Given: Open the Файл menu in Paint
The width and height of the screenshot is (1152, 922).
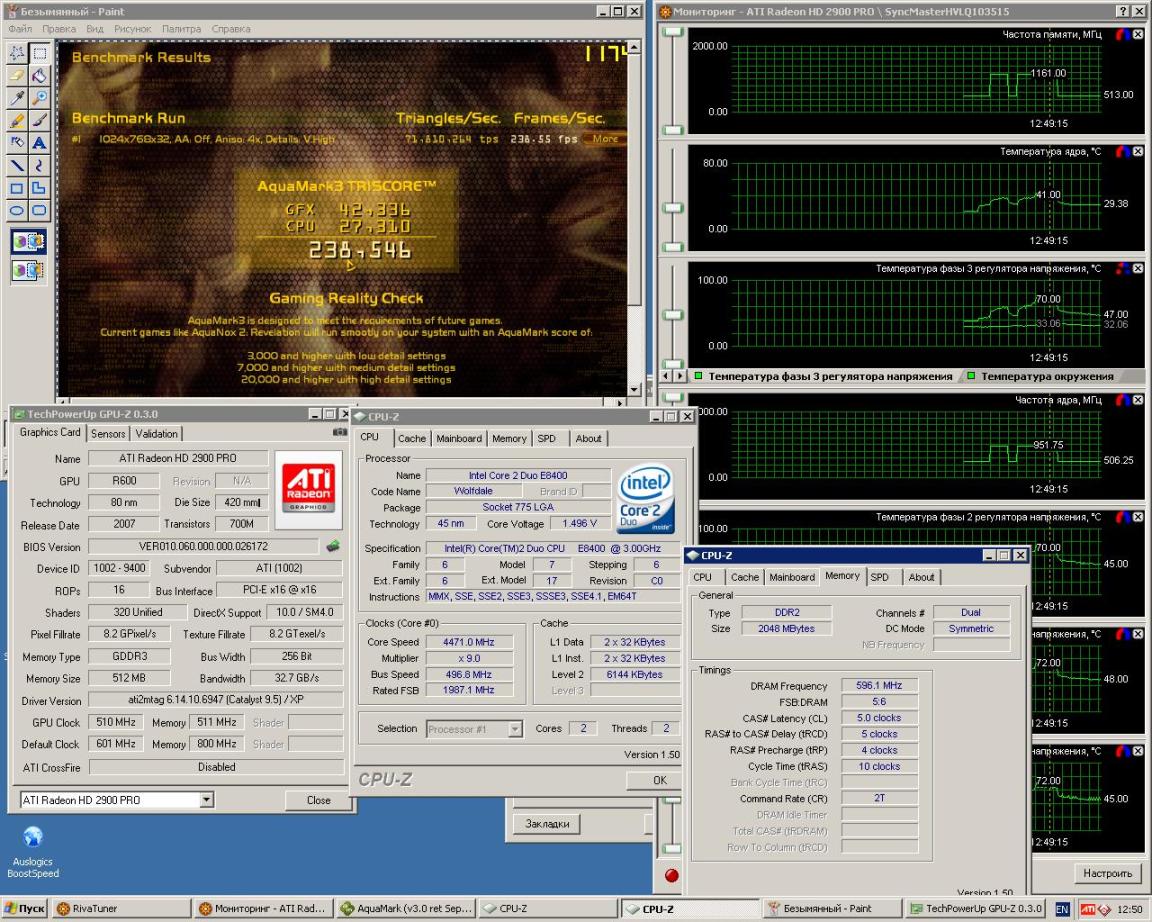Looking at the screenshot, I should coord(21,29).
